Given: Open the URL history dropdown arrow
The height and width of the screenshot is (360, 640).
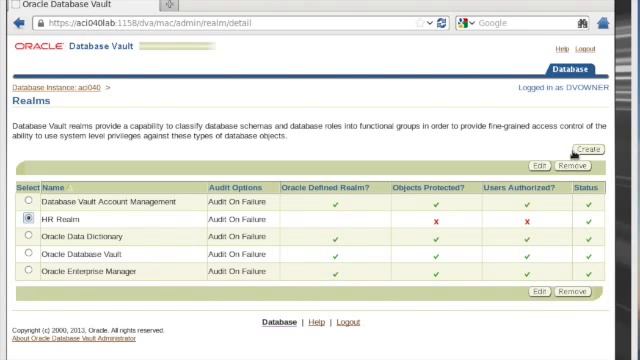Looking at the screenshot, I should (430, 23).
